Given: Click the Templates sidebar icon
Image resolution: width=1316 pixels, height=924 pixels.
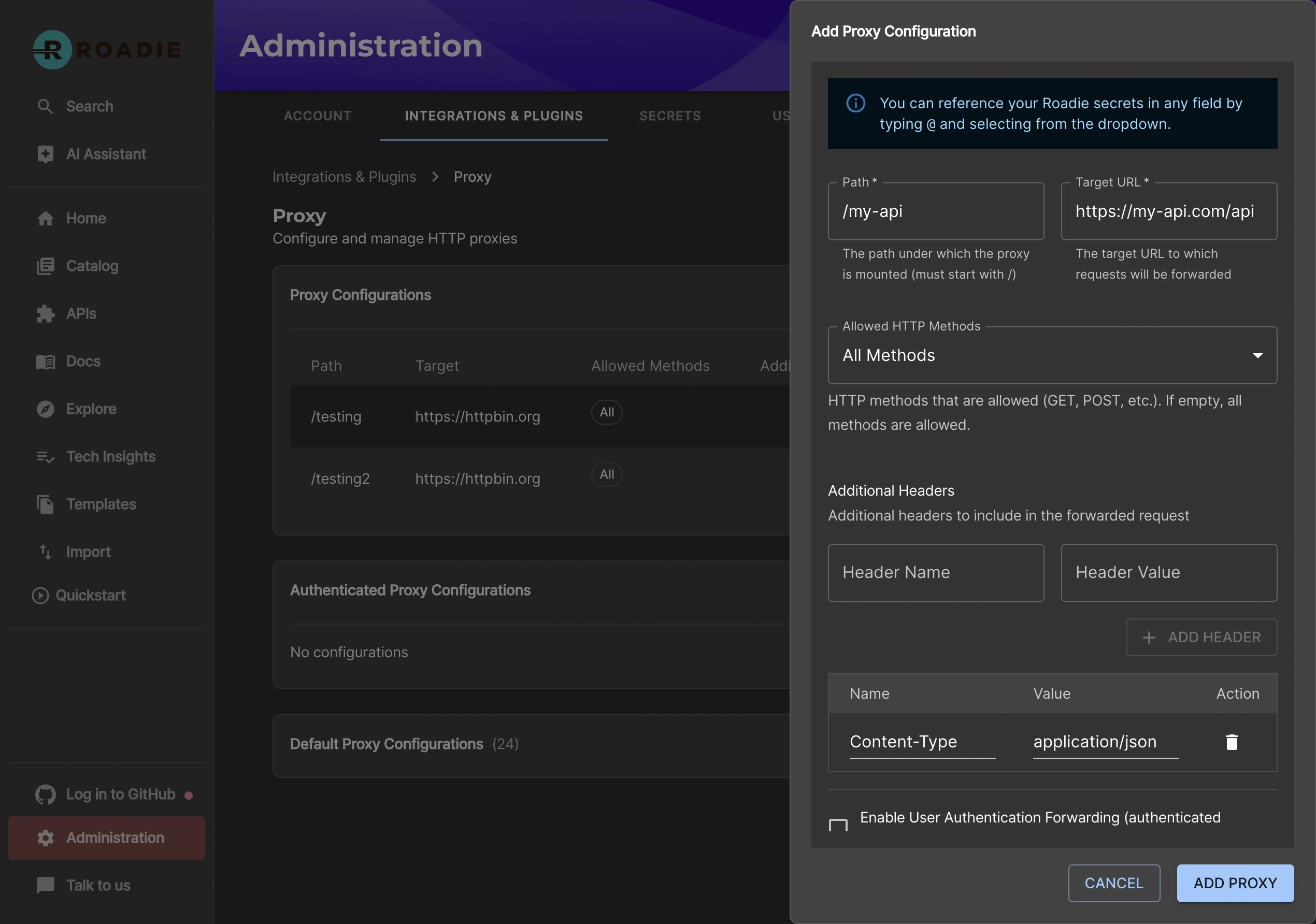Looking at the screenshot, I should click(x=45, y=504).
